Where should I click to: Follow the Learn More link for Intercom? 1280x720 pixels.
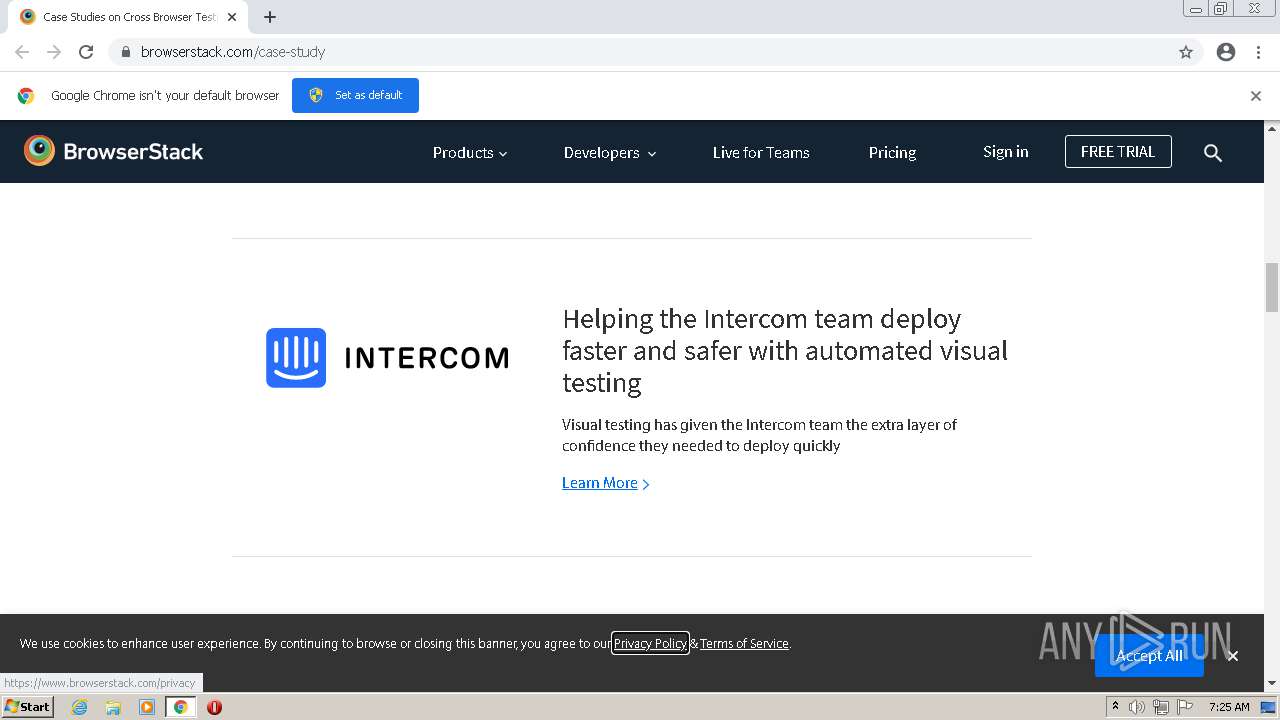[x=606, y=483]
